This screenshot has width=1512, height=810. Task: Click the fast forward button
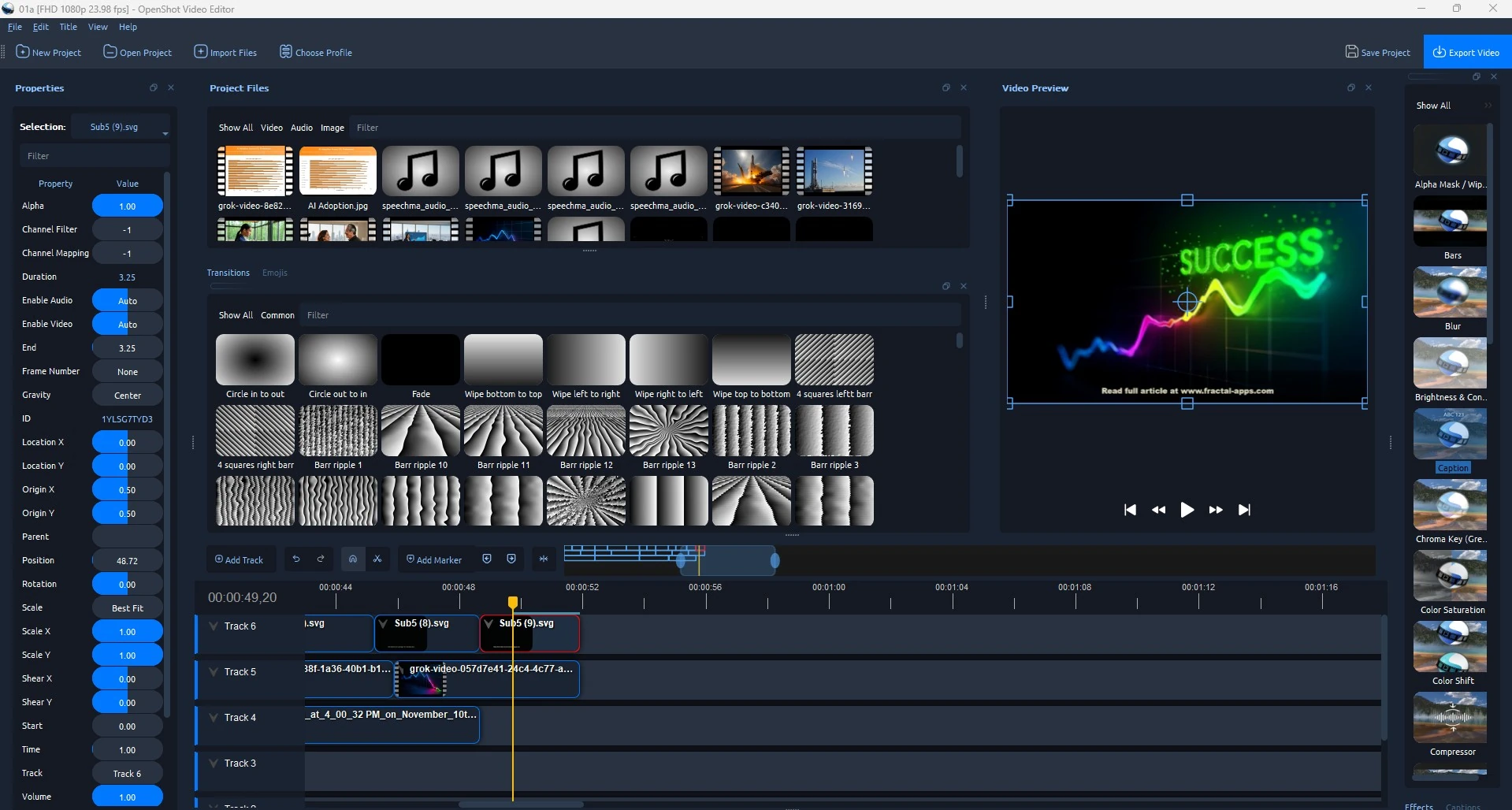[1216, 510]
